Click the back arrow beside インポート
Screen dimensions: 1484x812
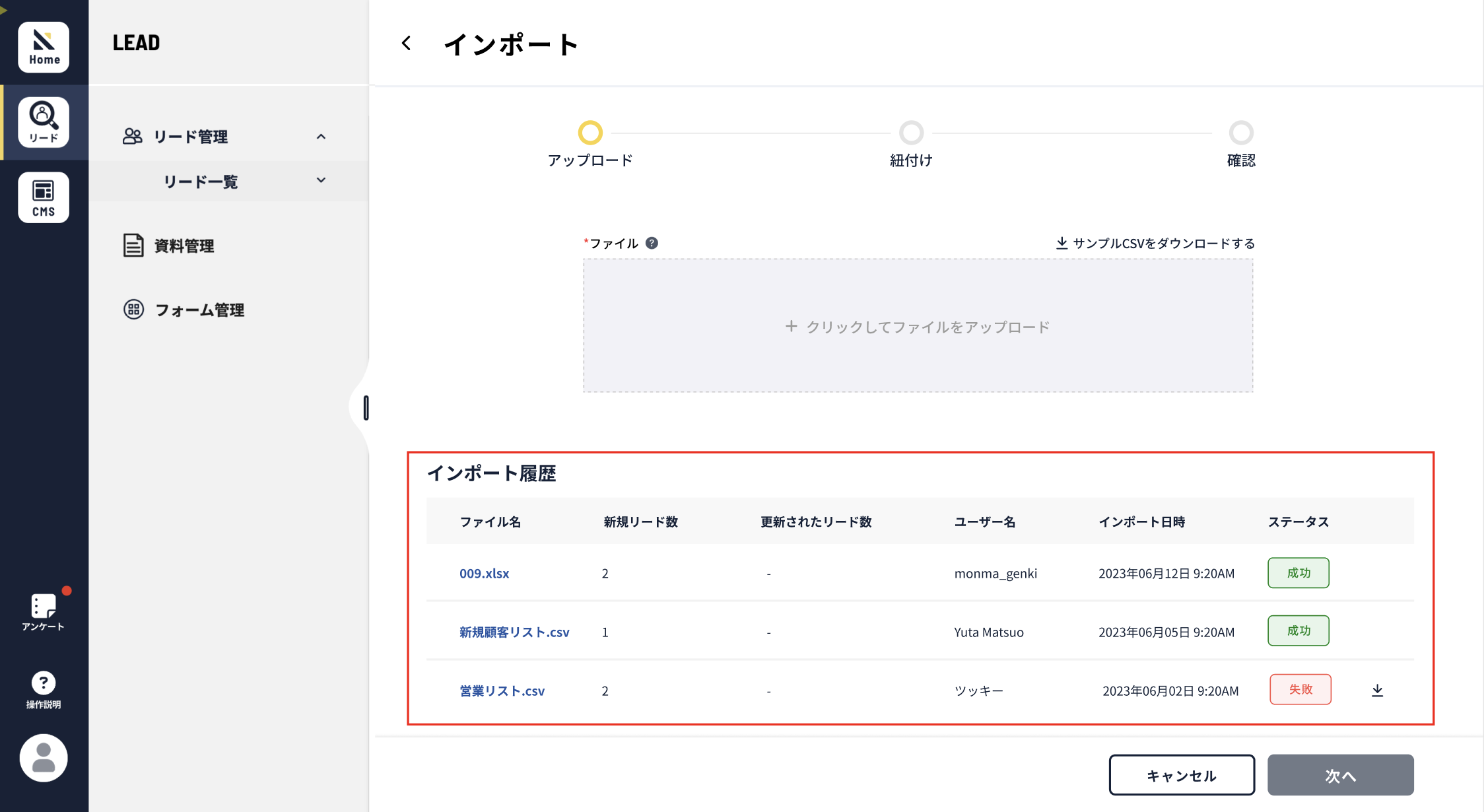[x=406, y=44]
